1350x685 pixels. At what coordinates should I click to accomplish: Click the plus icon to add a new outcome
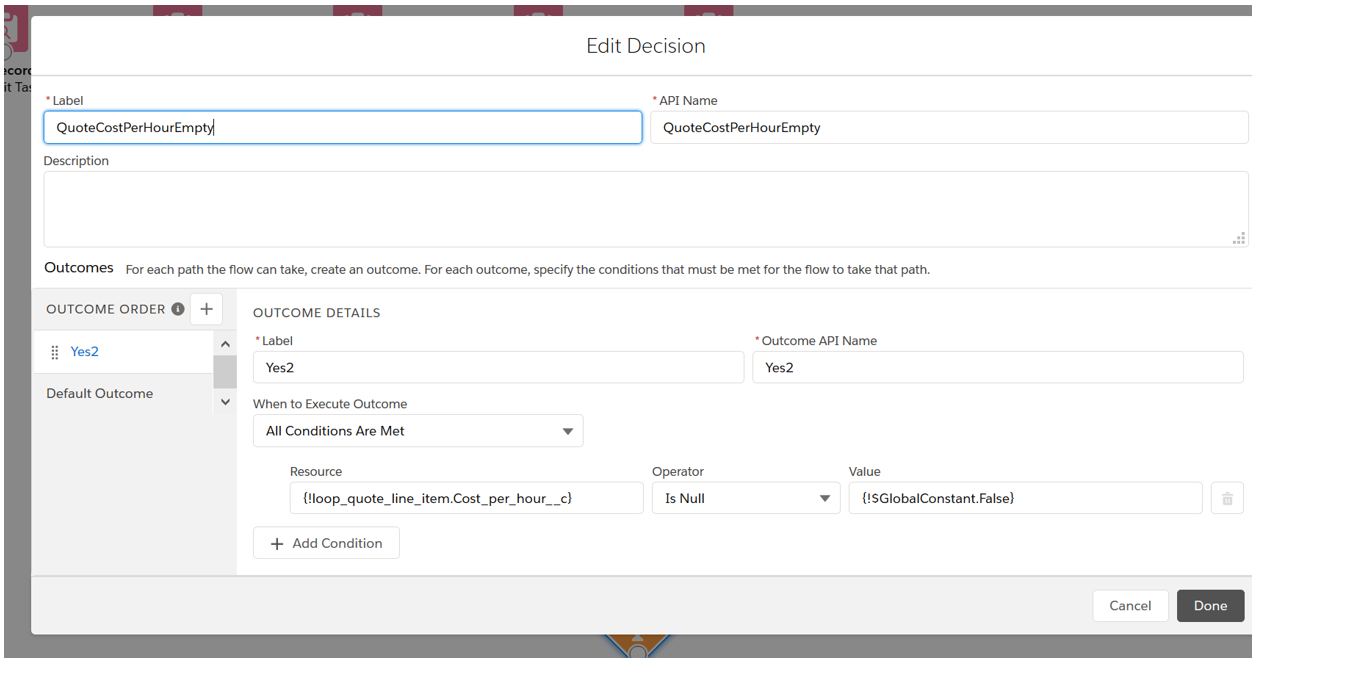click(207, 308)
